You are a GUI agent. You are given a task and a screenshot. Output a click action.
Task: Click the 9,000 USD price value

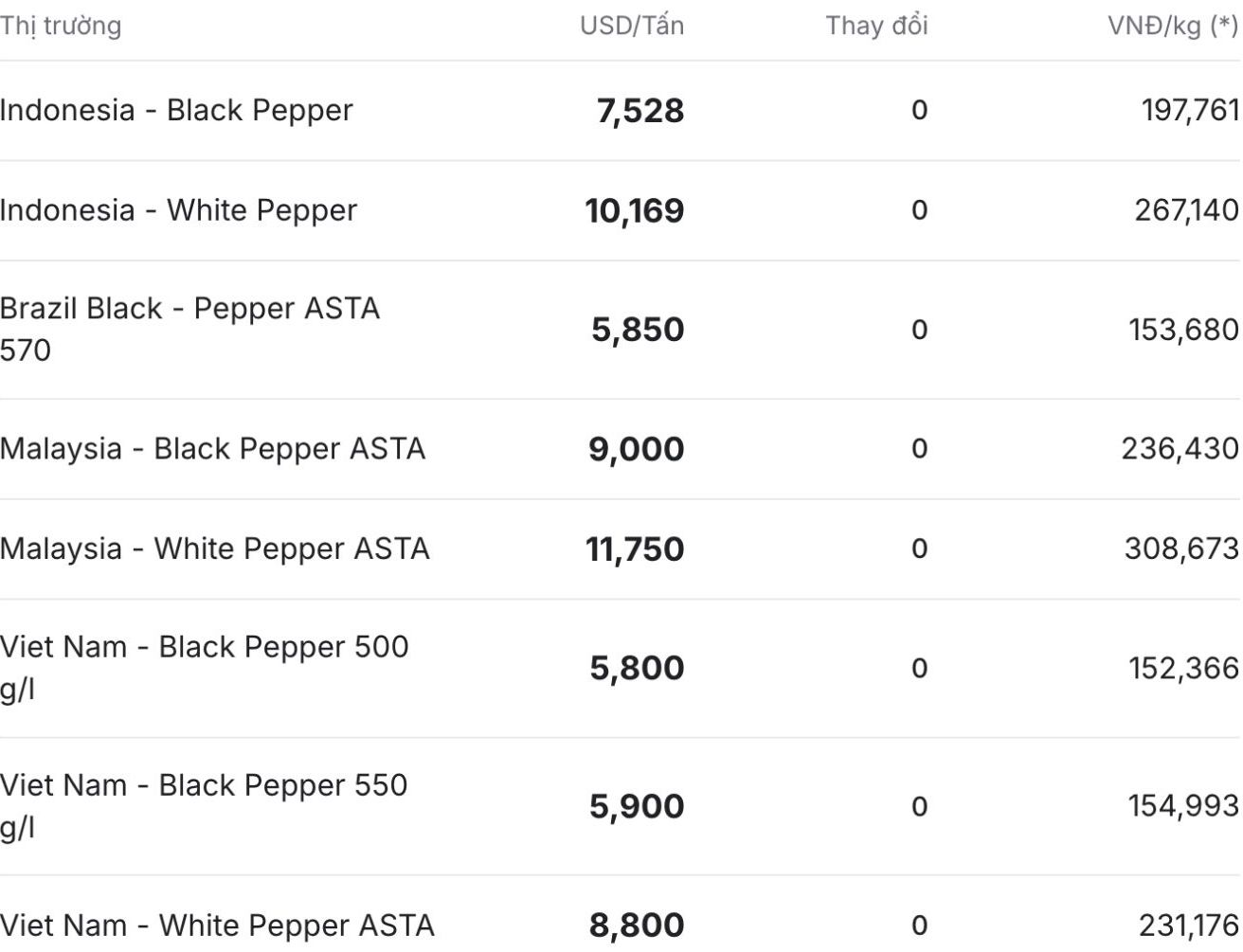pos(637,449)
